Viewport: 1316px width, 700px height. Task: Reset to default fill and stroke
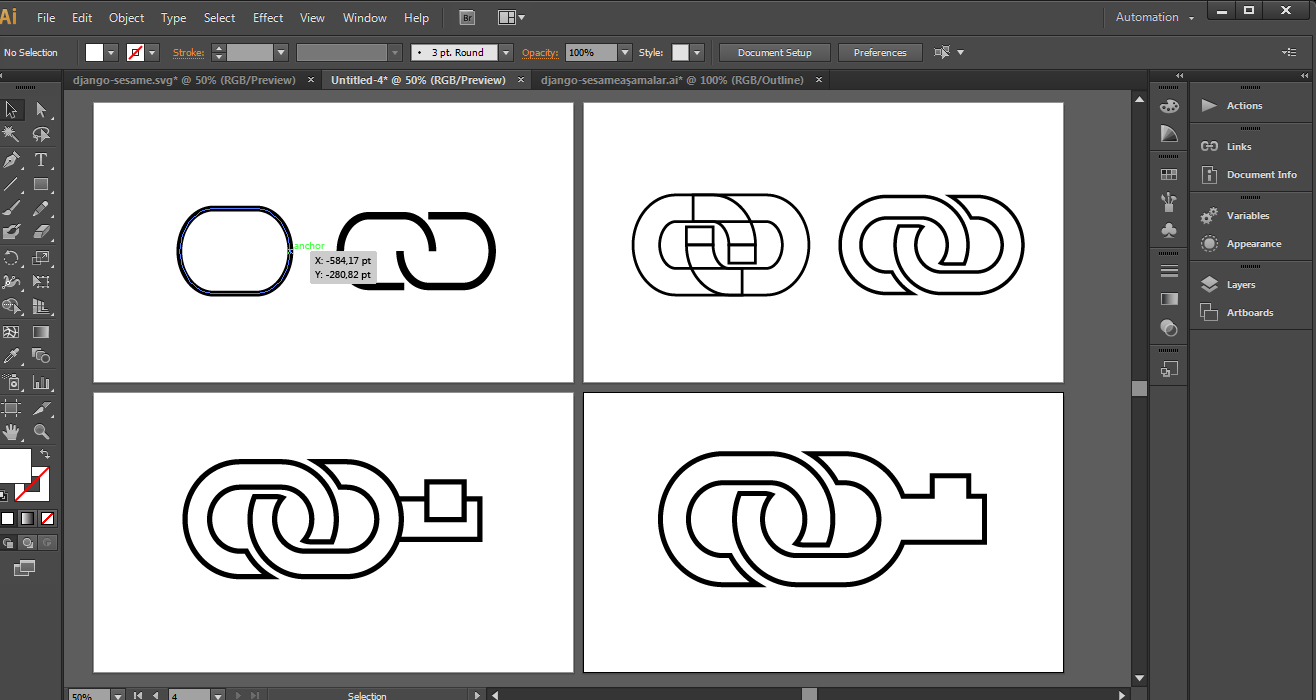pyautogui.click(x=4, y=495)
